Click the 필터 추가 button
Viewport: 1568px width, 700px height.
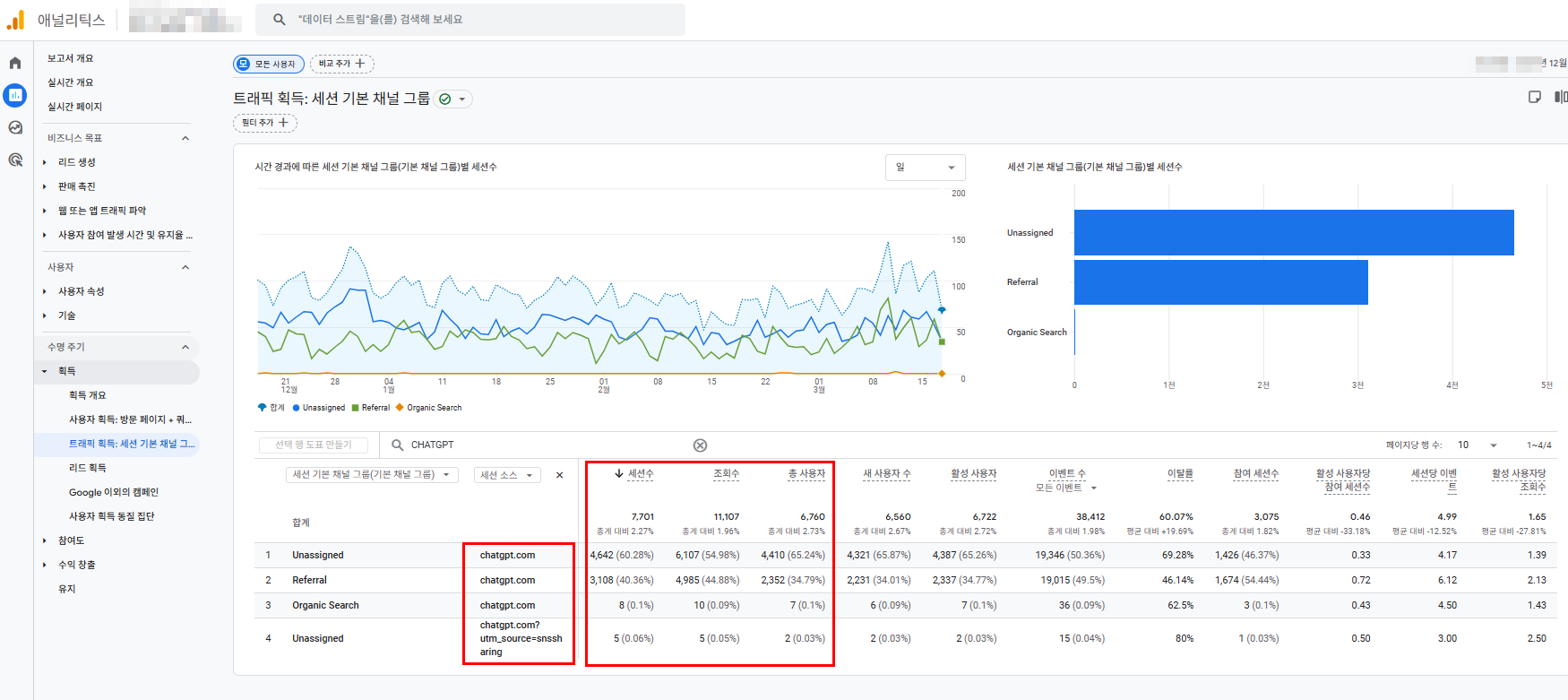tap(264, 123)
